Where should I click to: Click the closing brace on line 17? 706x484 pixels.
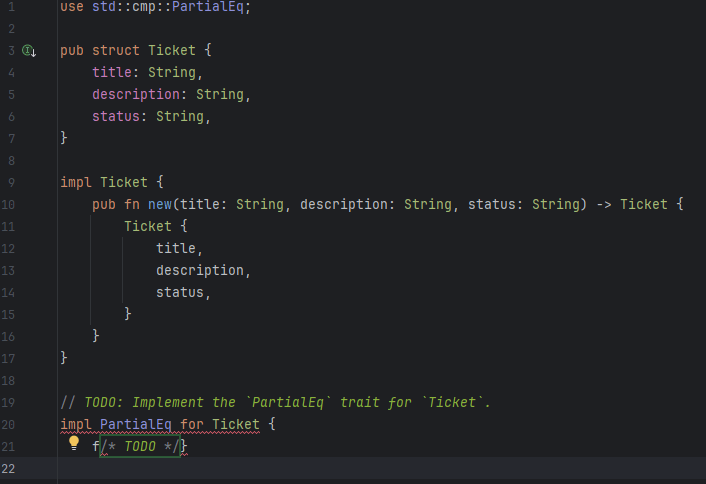(x=64, y=358)
